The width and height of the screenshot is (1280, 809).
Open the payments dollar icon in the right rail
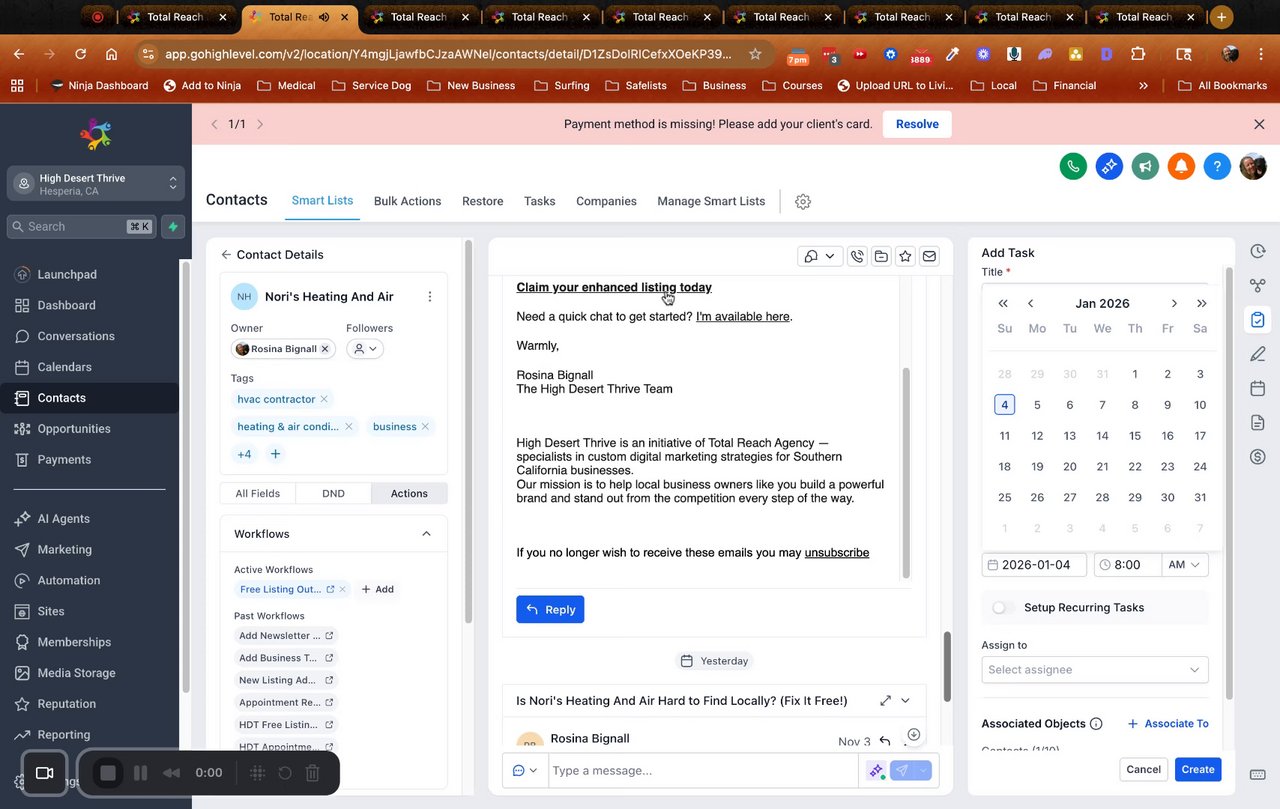(x=1258, y=457)
